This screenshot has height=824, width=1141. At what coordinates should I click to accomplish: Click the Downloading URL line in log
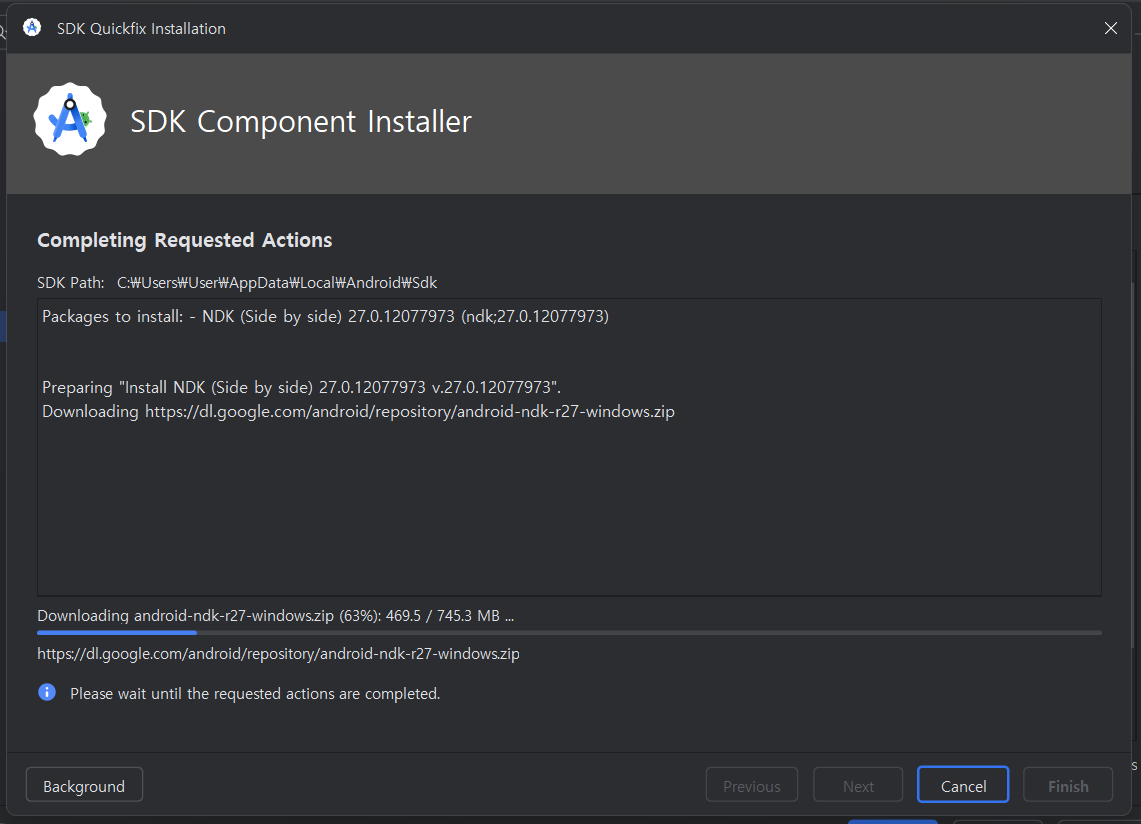[x=358, y=412]
